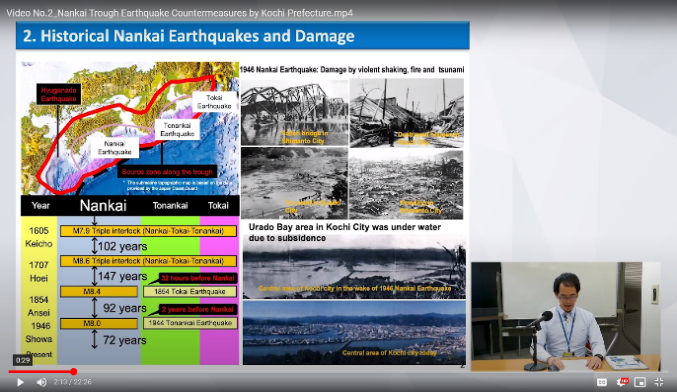Click the Central area of Kochi city today photo
677x392 pixels.
tap(354, 333)
